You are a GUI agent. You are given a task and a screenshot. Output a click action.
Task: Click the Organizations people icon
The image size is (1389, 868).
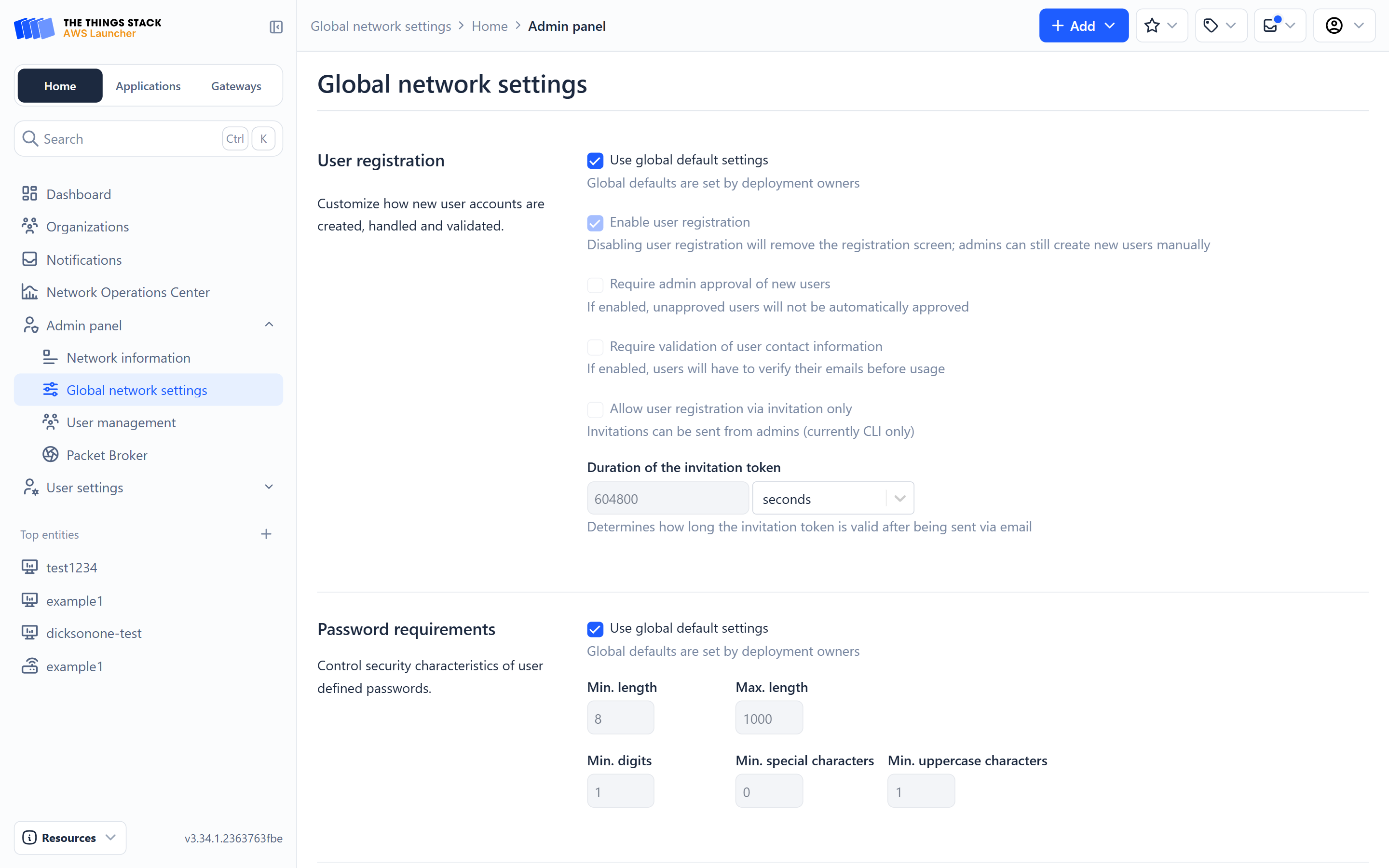[x=30, y=226]
